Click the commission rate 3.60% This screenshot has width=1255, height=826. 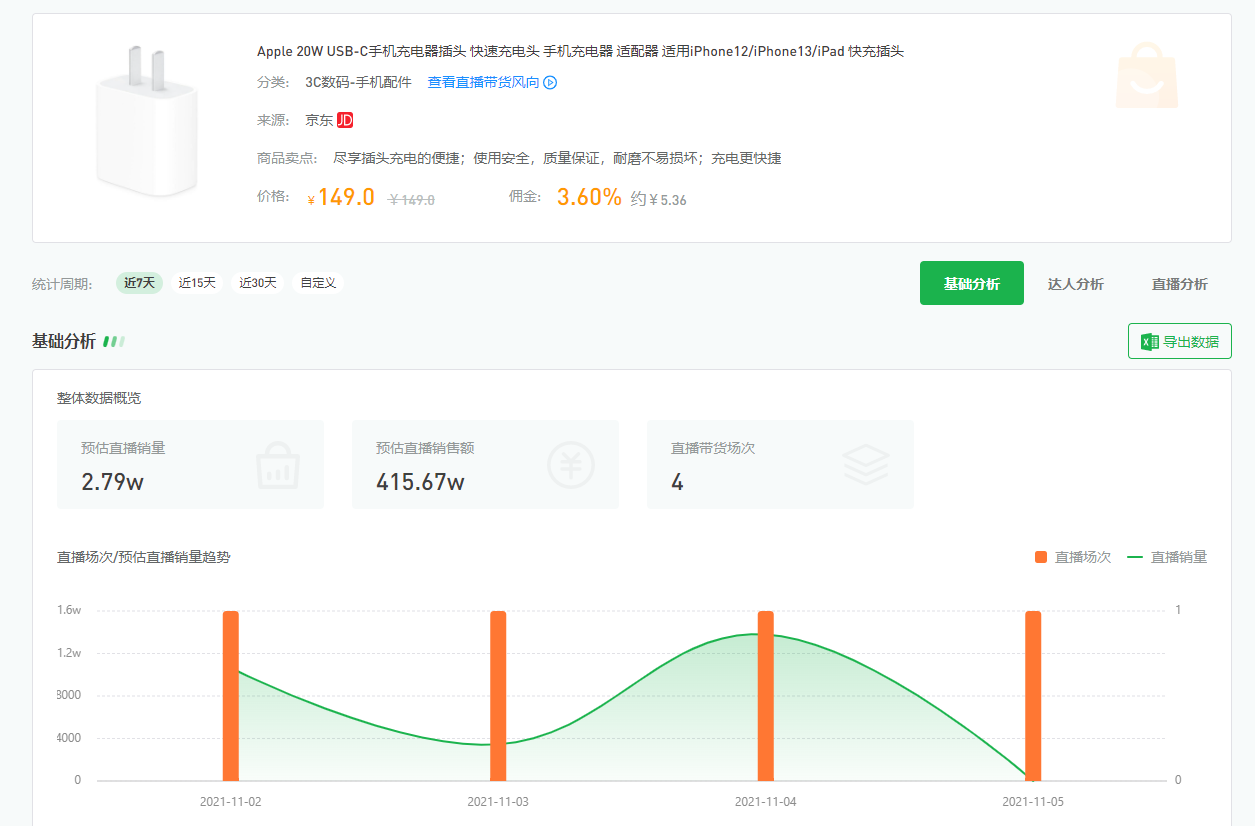pos(589,197)
